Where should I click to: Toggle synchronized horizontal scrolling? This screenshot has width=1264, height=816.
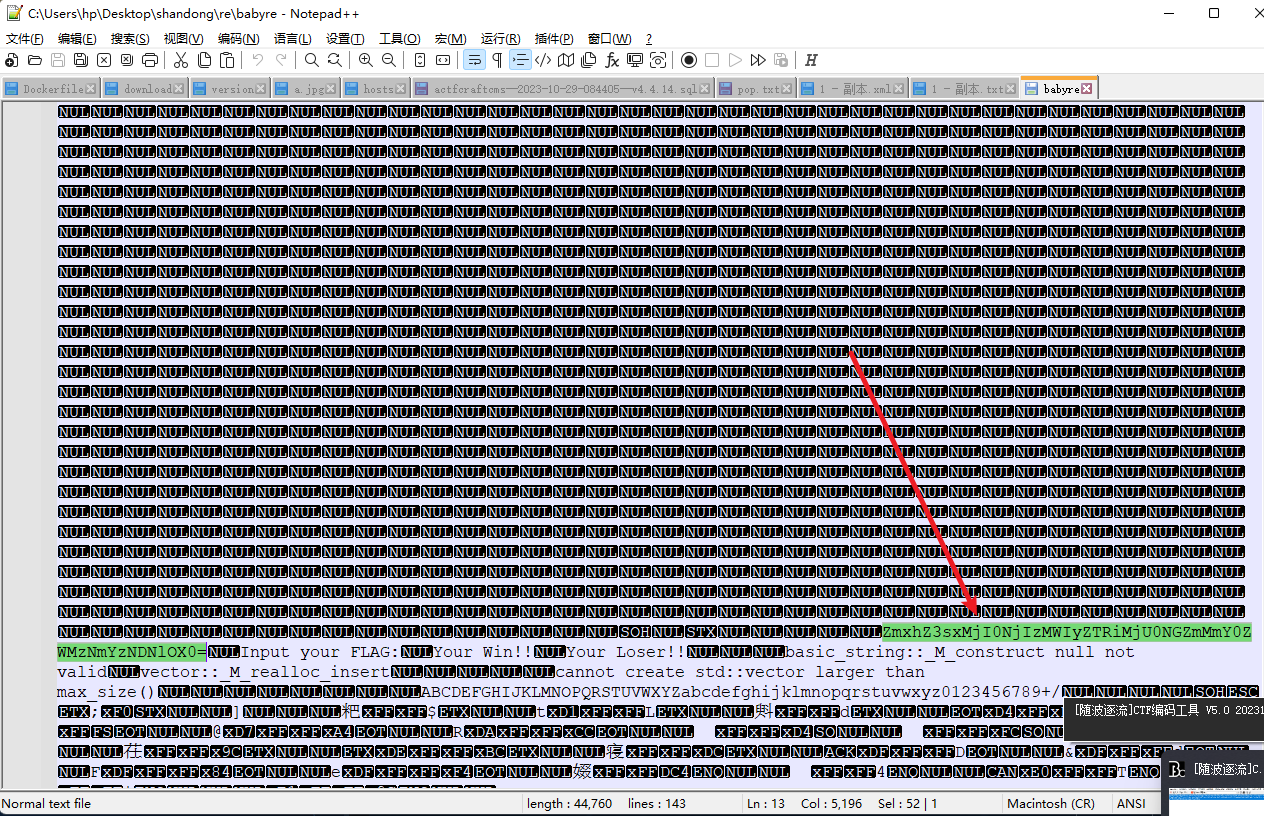point(443,60)
